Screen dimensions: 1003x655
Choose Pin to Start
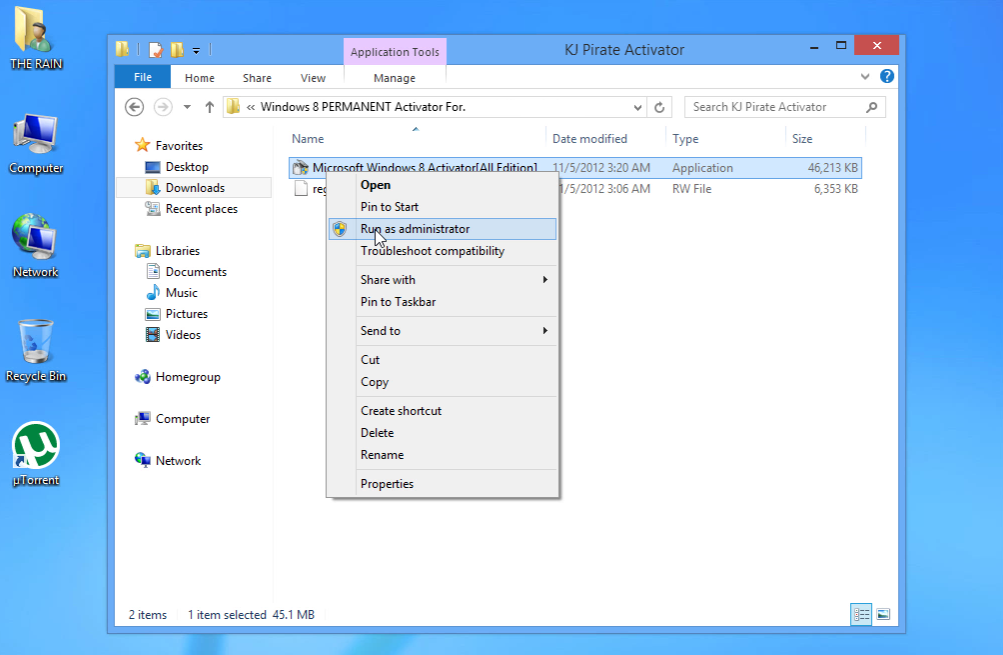[443, 207]
